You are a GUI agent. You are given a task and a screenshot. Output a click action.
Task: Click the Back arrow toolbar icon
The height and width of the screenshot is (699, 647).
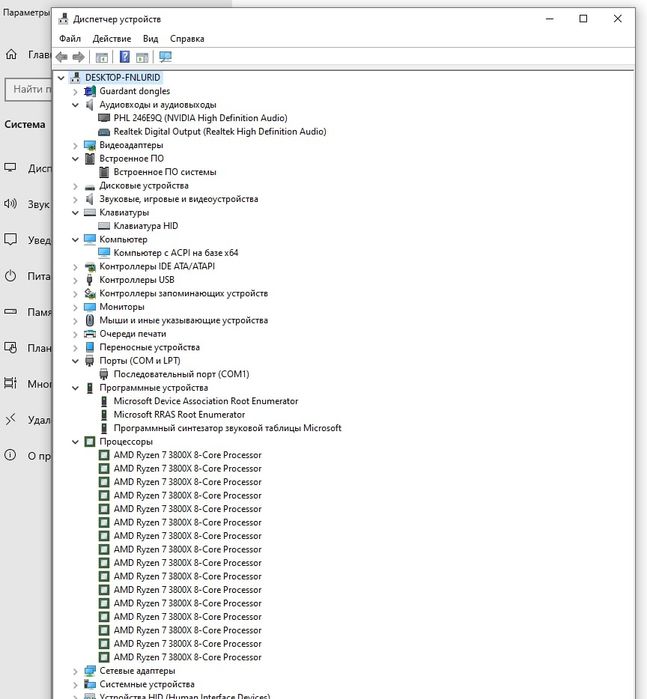pyautogui.click(x=62, y=57)
